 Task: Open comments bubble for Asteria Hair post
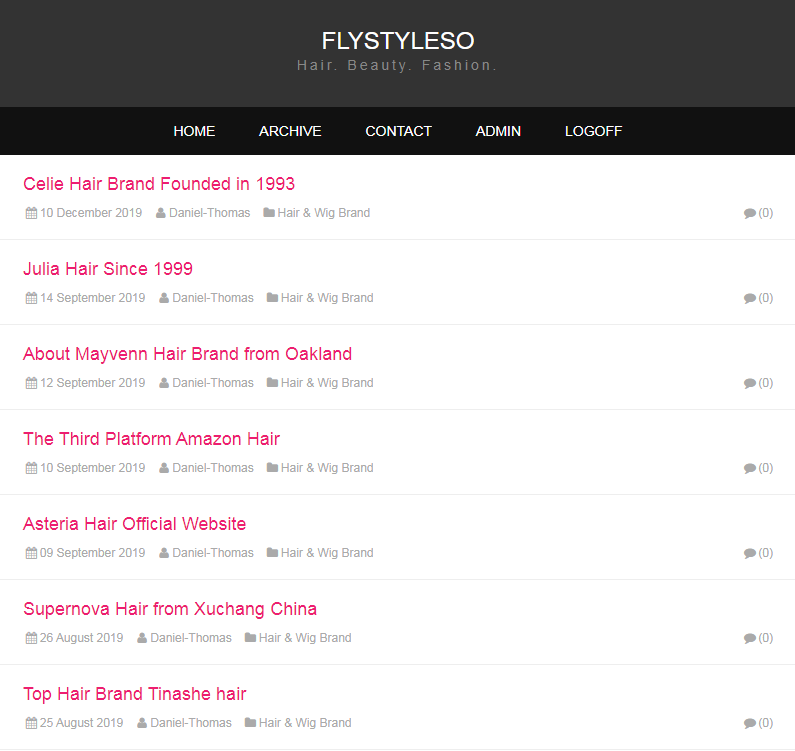click(750, 553)
